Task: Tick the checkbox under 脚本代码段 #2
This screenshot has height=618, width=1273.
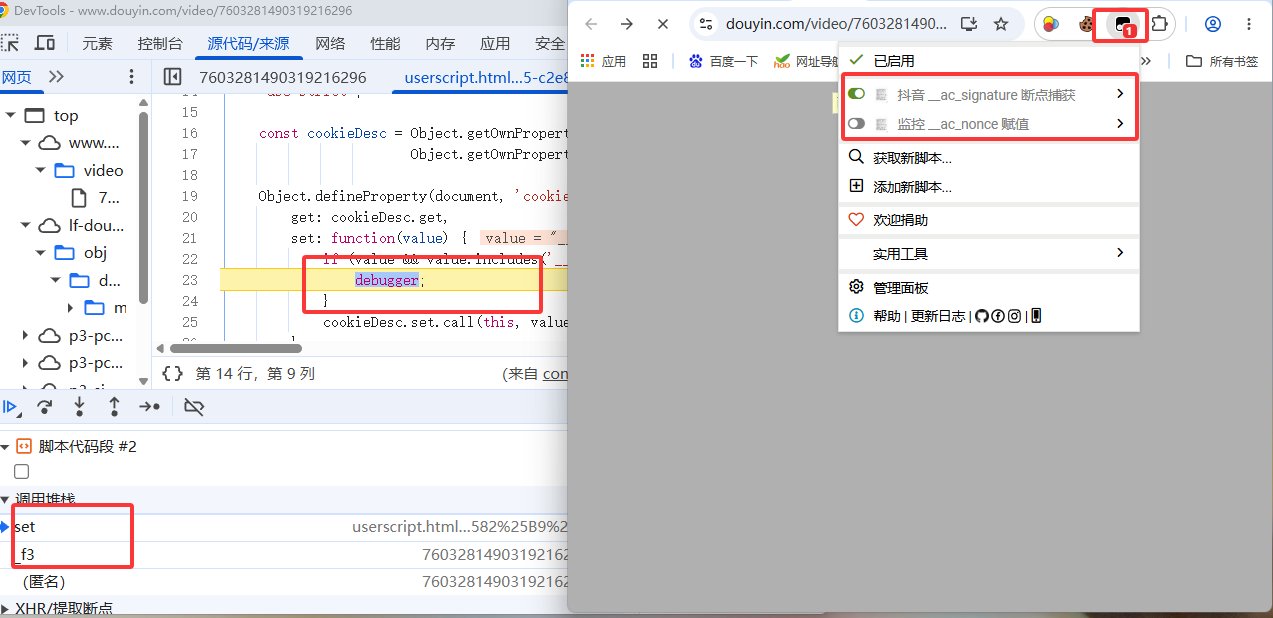Action: 22,471
